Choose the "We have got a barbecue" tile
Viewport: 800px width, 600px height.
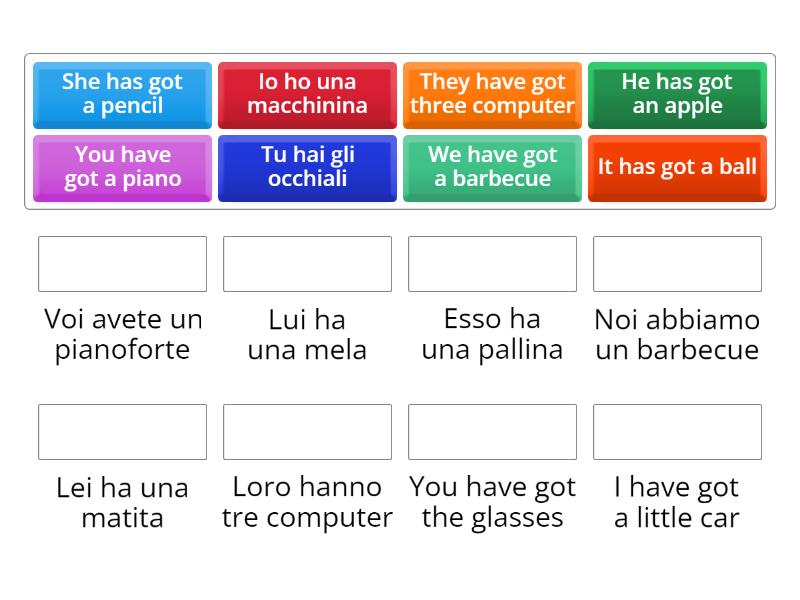click(491, 167)
